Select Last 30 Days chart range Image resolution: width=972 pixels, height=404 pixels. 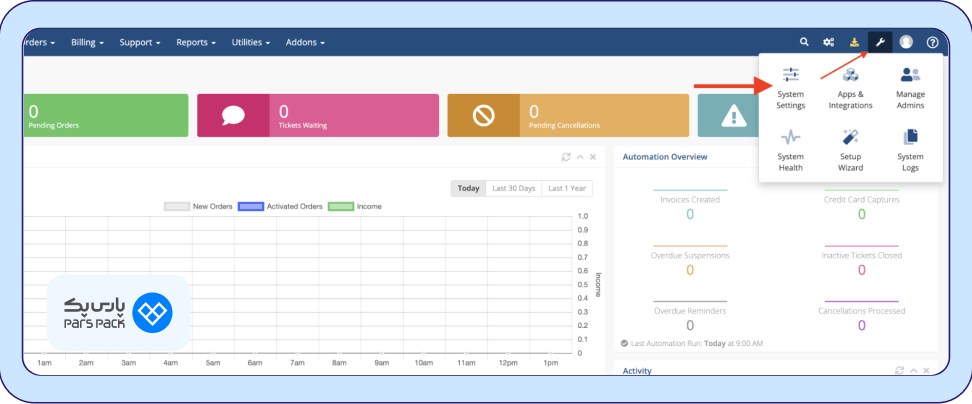pos(514,188)
